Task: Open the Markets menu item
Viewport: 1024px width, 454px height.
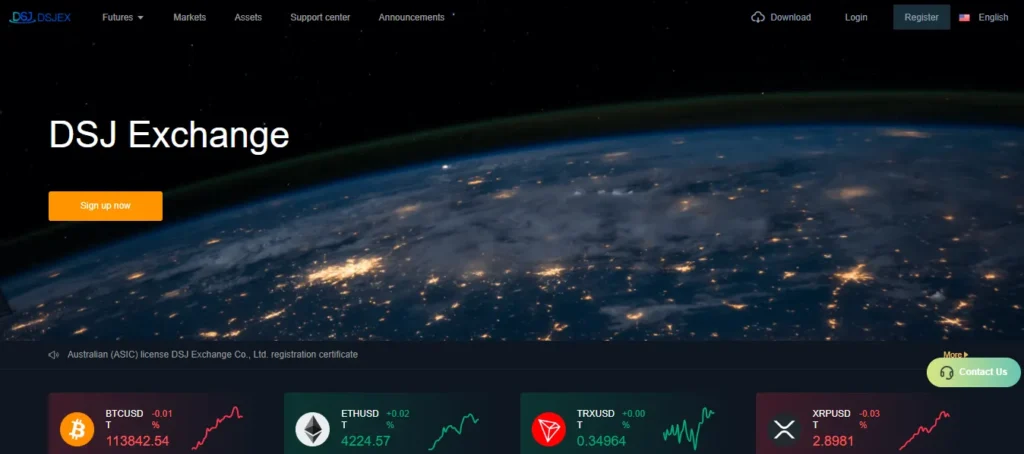Action: tap(189, 18)
